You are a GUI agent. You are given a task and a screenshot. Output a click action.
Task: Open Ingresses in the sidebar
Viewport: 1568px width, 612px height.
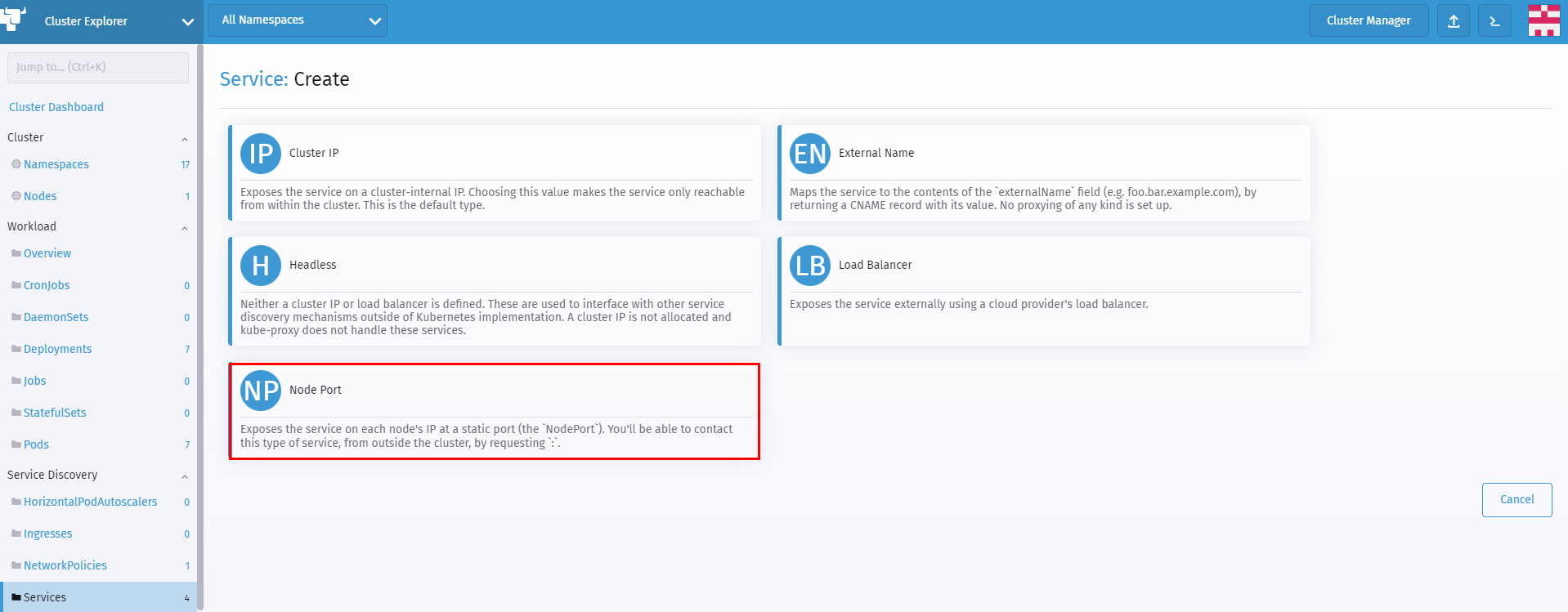(x=47, y=534)
